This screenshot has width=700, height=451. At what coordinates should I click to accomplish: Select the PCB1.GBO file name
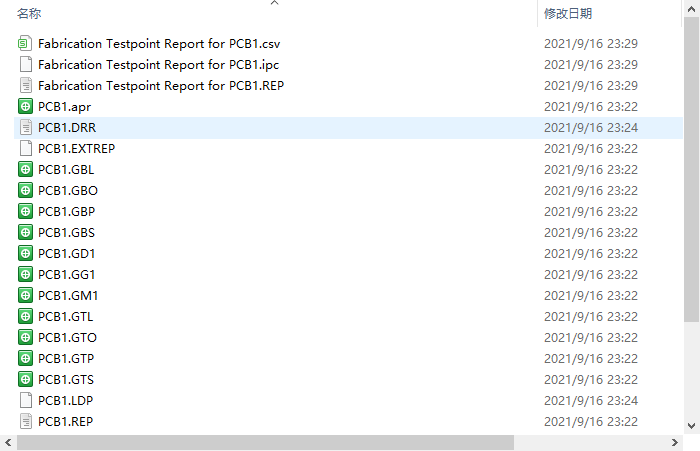(x=68, y=191)
